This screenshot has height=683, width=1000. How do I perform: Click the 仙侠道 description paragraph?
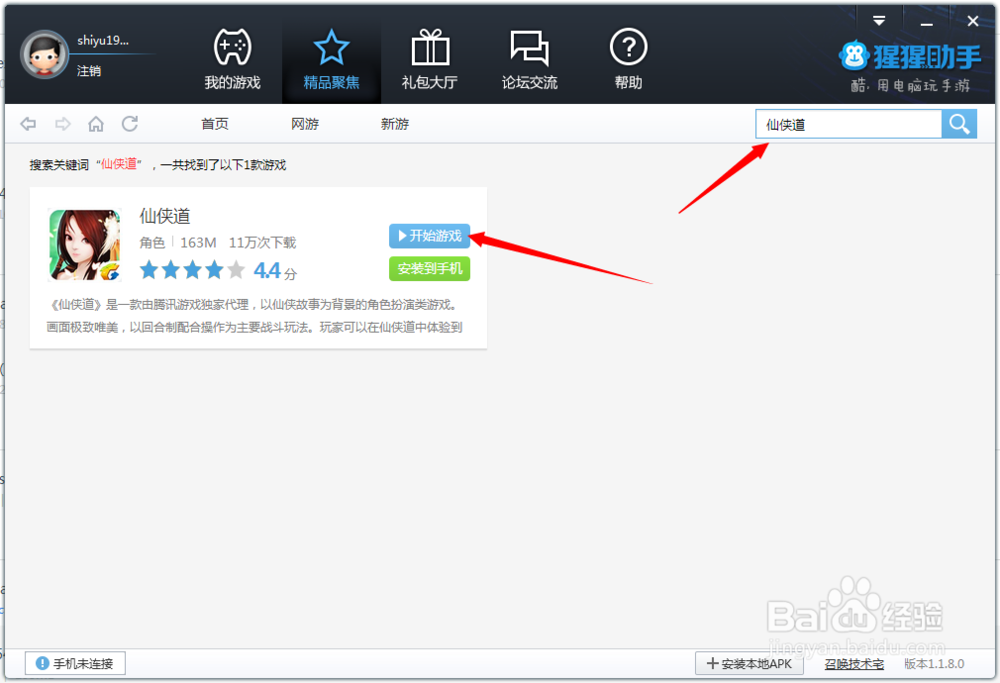[x=254, y=316]
